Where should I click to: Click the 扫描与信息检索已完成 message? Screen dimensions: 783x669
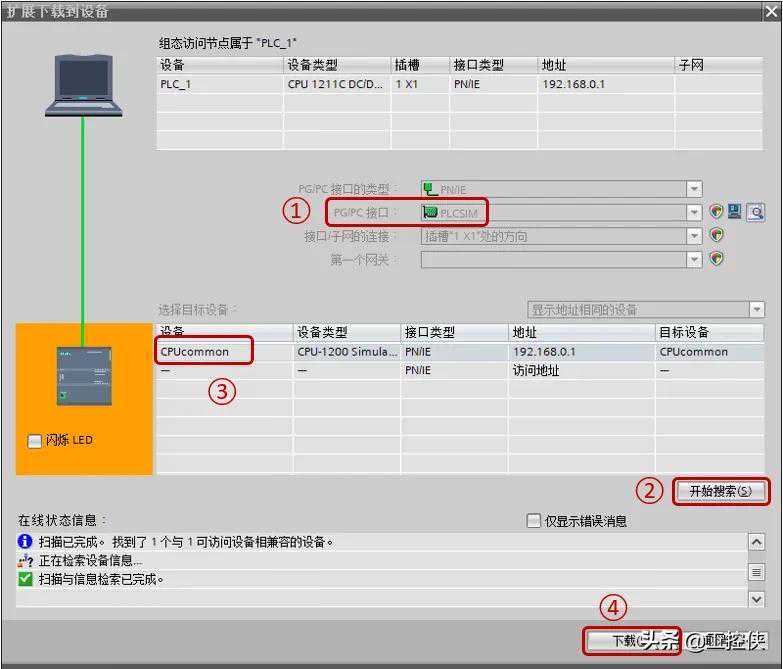point(101,579)
